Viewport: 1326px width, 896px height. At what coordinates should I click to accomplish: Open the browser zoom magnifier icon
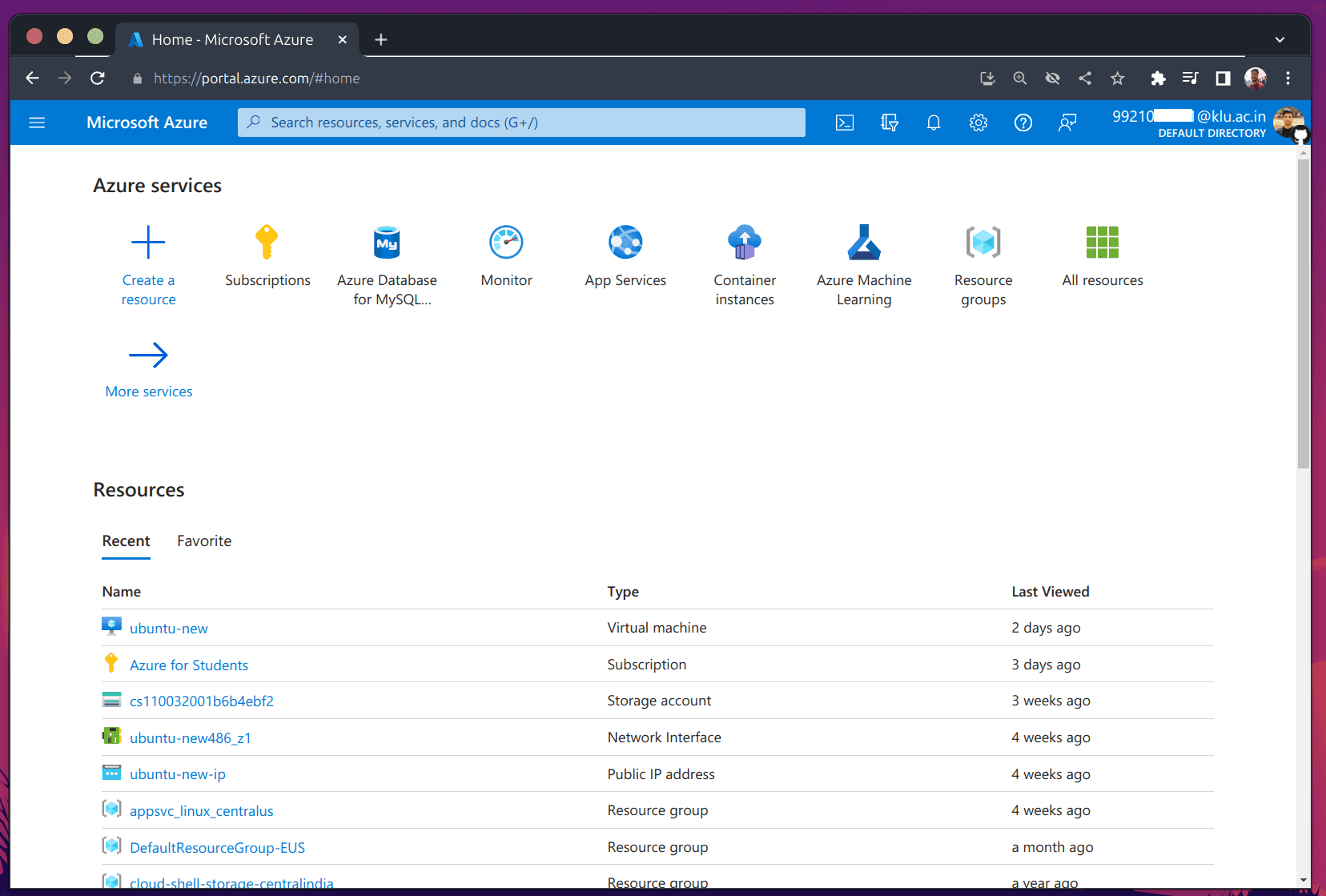click(1020, 78)
